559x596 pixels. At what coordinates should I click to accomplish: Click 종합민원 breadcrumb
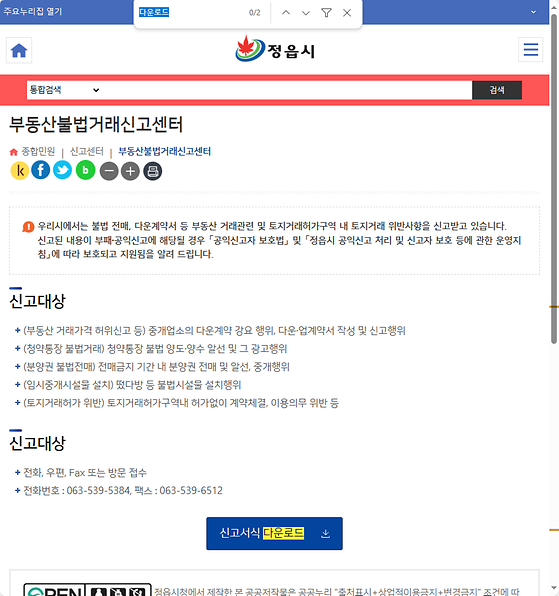click(x=38, y=152)
